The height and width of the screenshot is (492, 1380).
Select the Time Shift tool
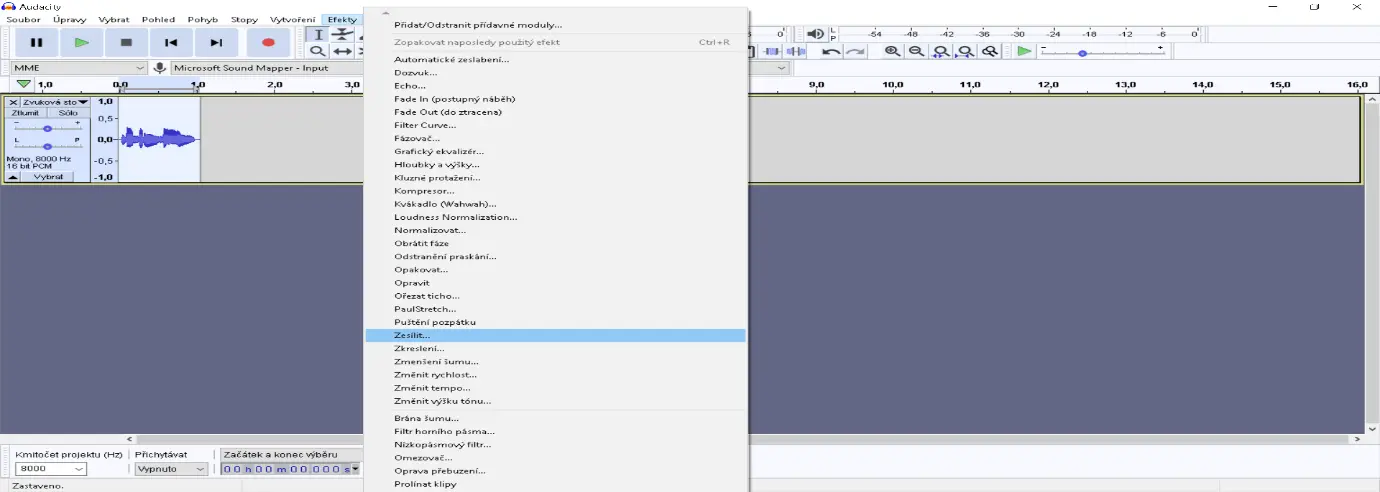coord(342,51)
